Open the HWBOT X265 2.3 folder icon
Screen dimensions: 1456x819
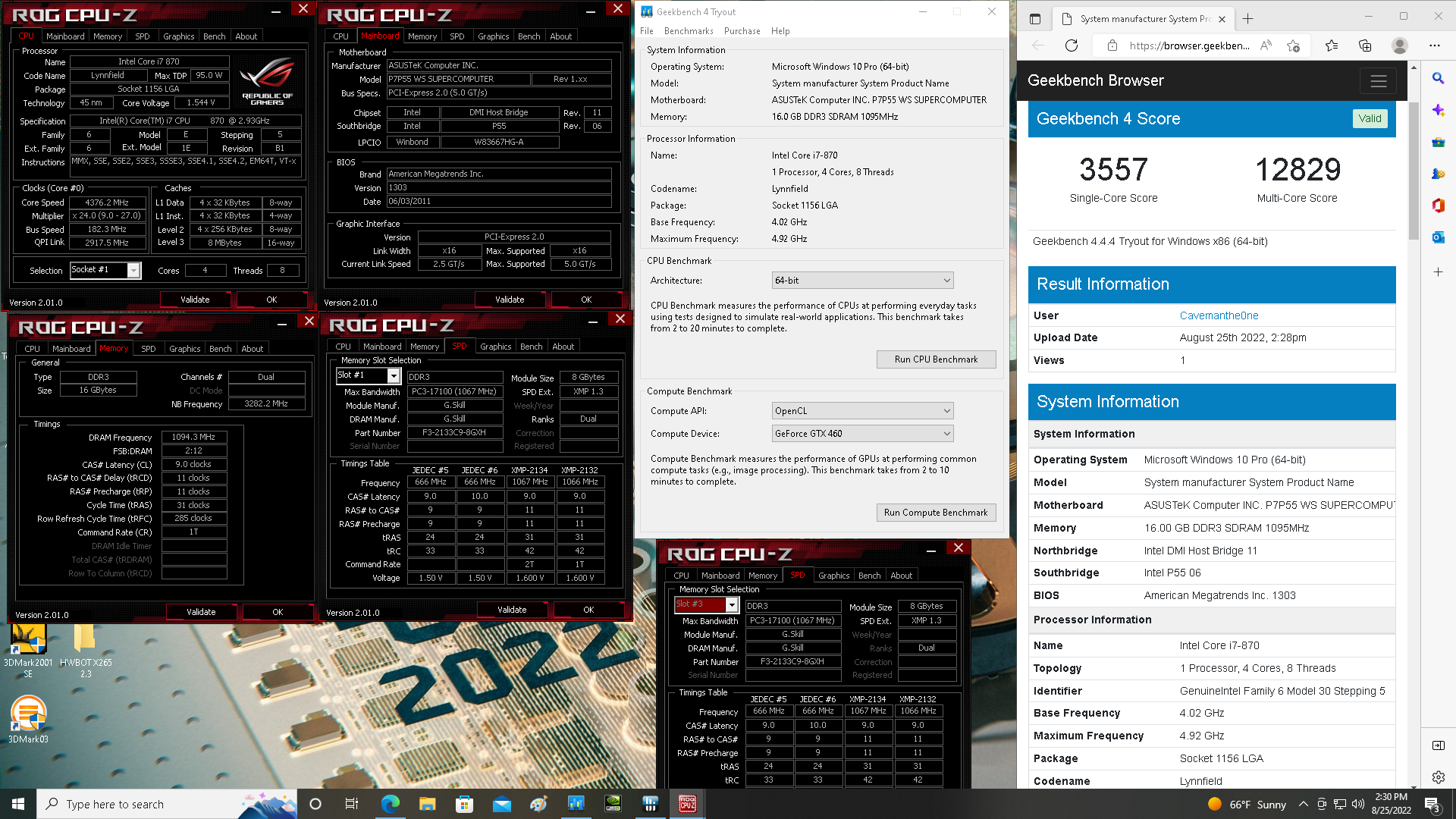[86, 651]
